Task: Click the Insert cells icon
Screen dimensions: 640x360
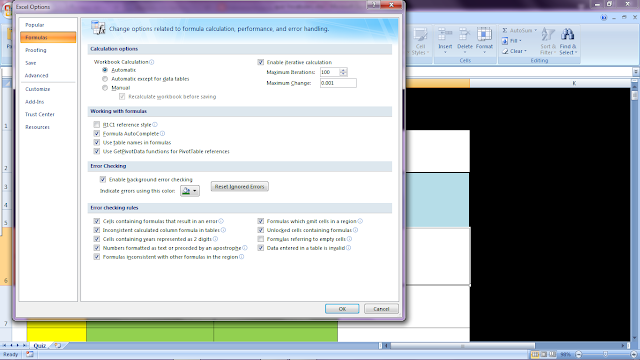Action: point(445,34)
